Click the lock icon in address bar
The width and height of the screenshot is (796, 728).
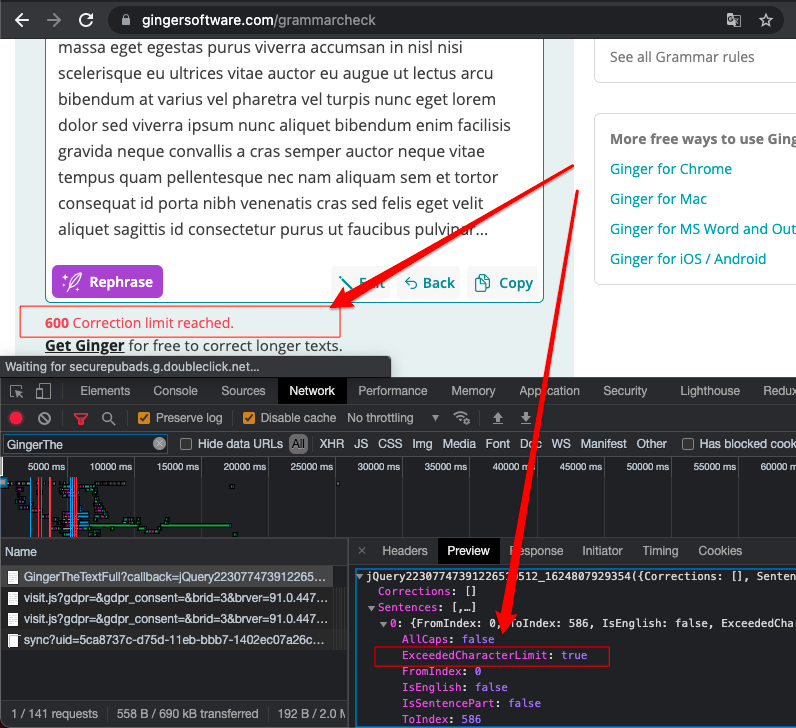tap(126, 20)
